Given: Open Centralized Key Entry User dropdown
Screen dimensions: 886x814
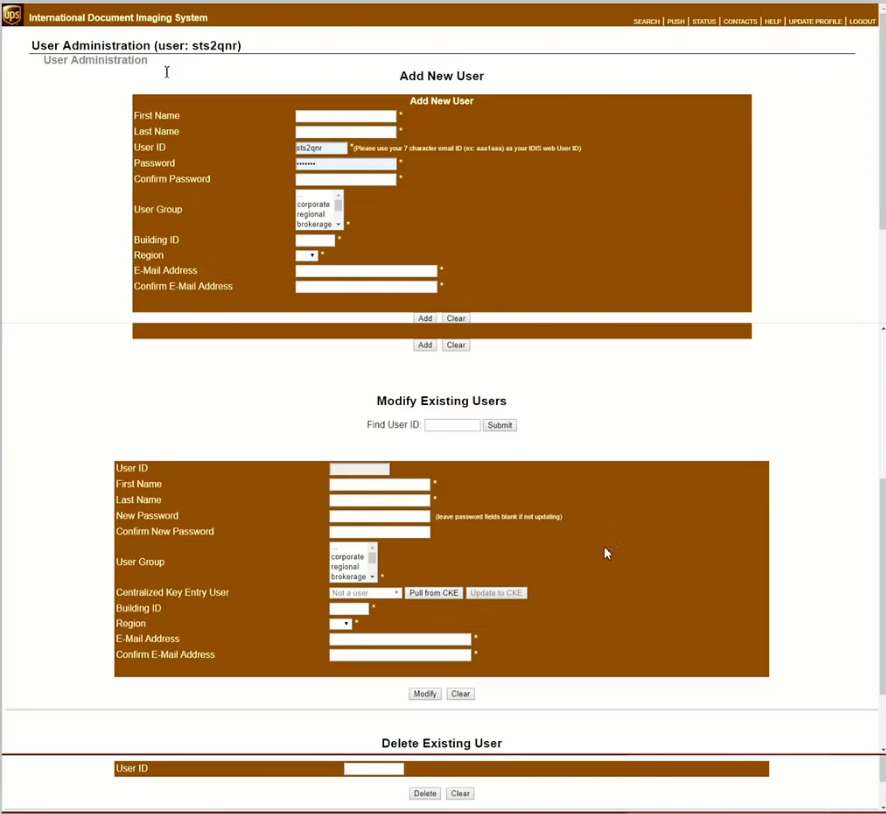Looking at the screenshot, I should [366, 593].
